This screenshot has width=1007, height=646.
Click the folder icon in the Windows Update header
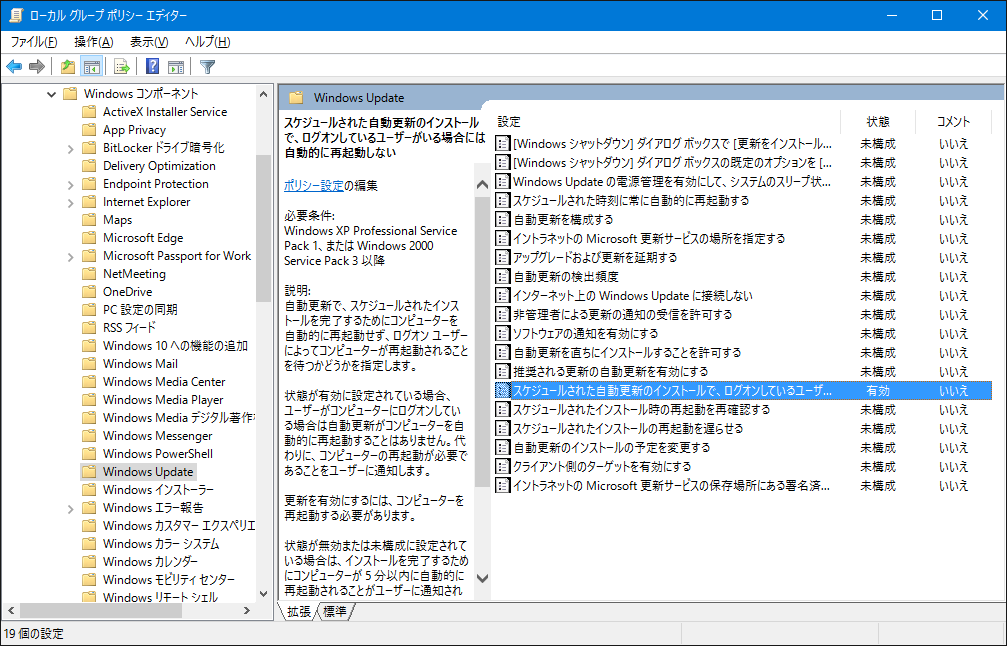(x=295, y=98)
